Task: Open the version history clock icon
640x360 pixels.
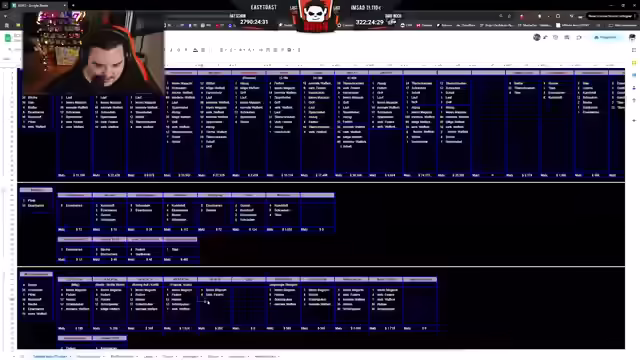Action: [556, 38]
